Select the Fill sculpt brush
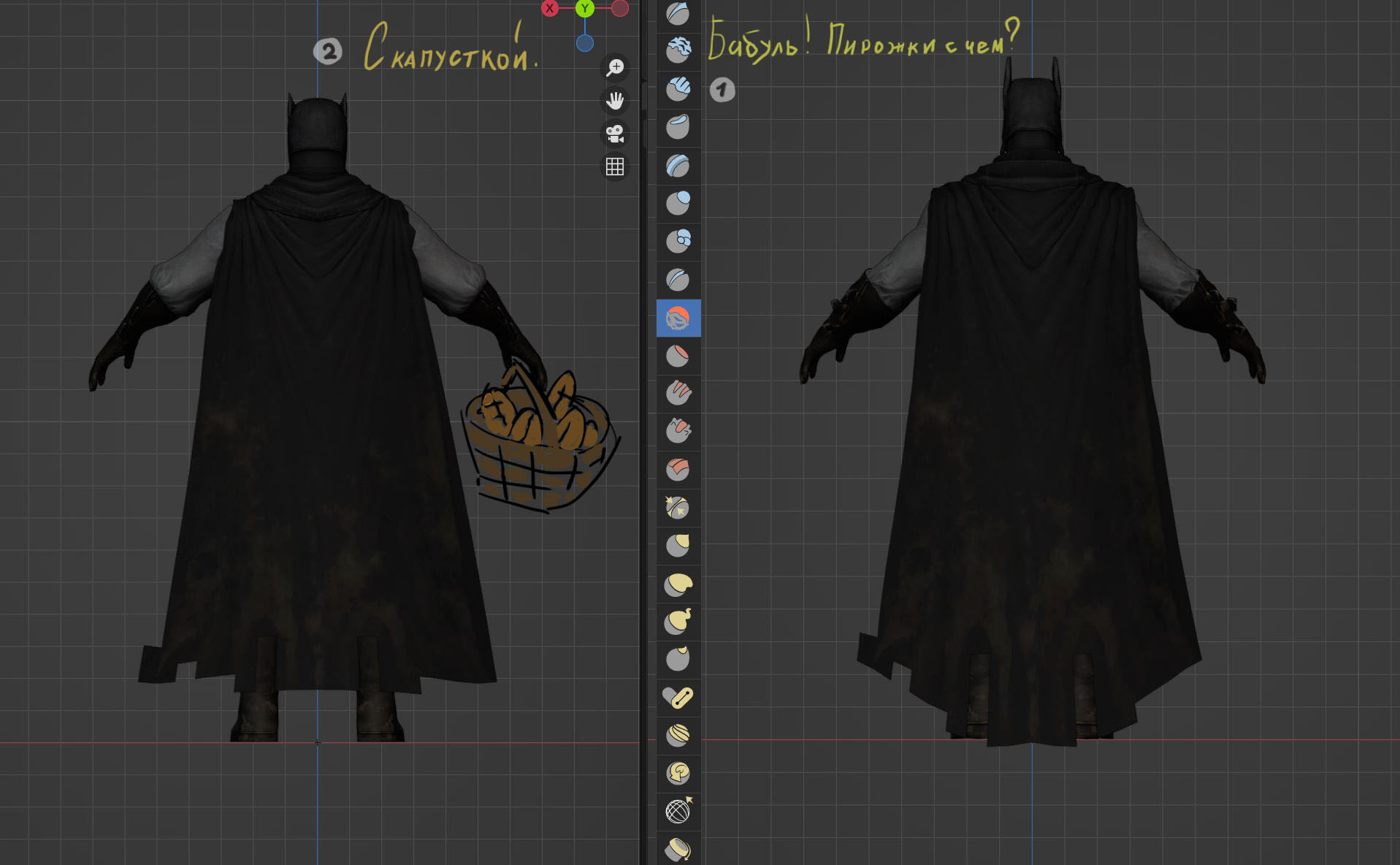This screenshot has width=1400, height=865. (678, 393)
